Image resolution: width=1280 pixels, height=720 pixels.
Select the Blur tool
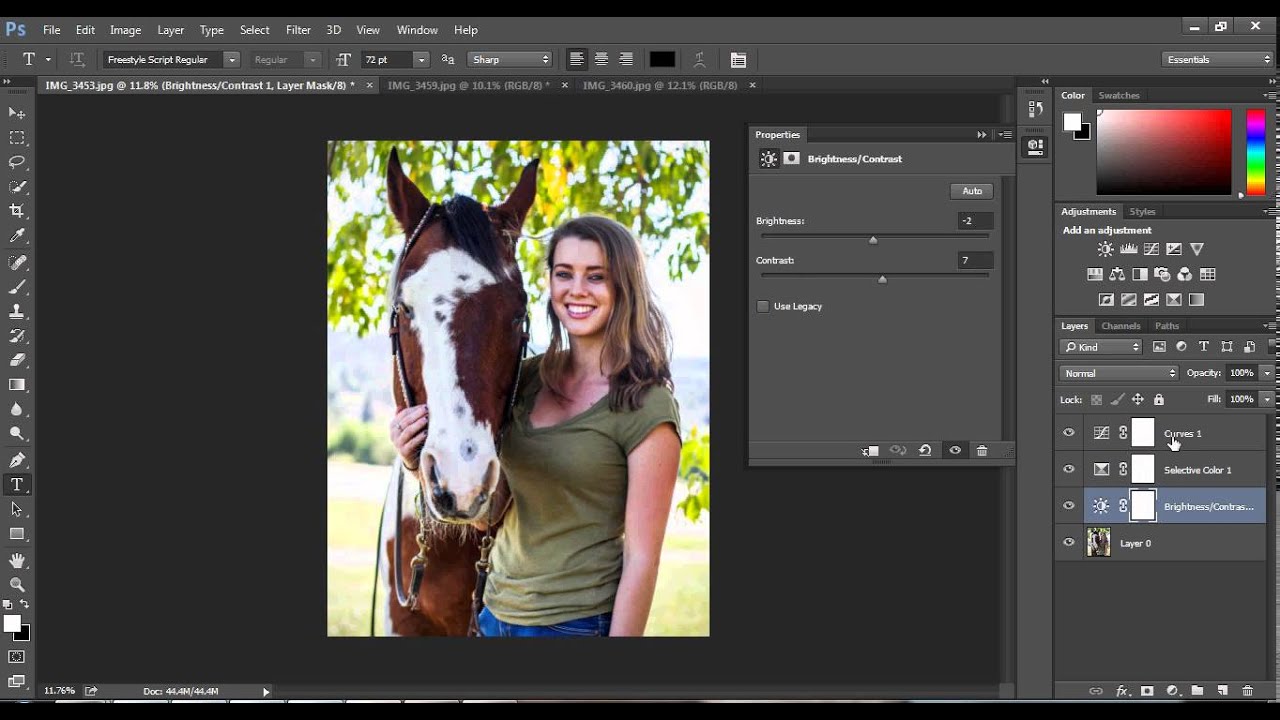coord(17,409)
